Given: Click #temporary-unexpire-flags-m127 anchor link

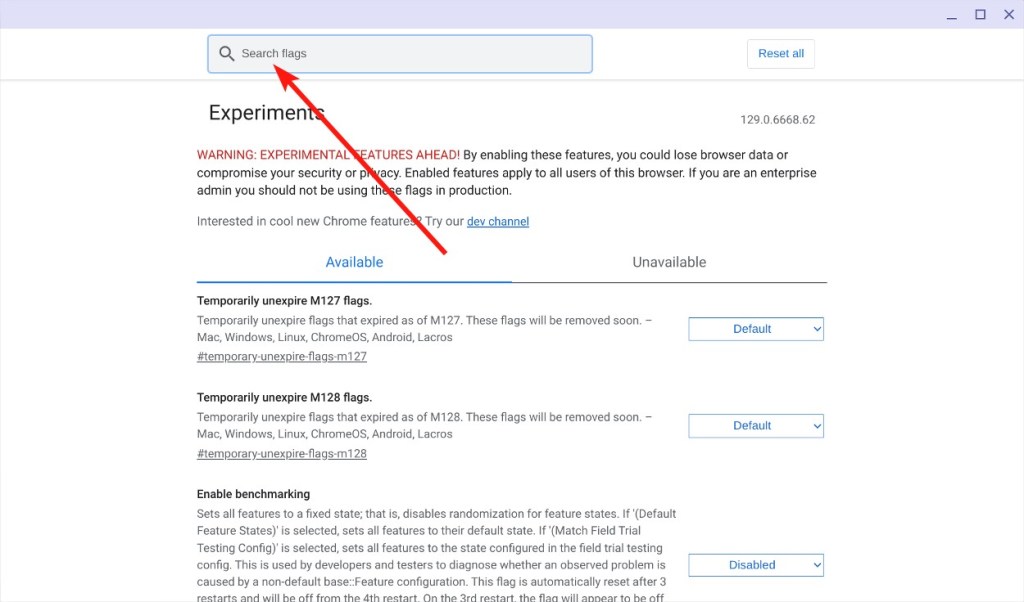Looking at the screenshot, I should [x=281, y=356].
